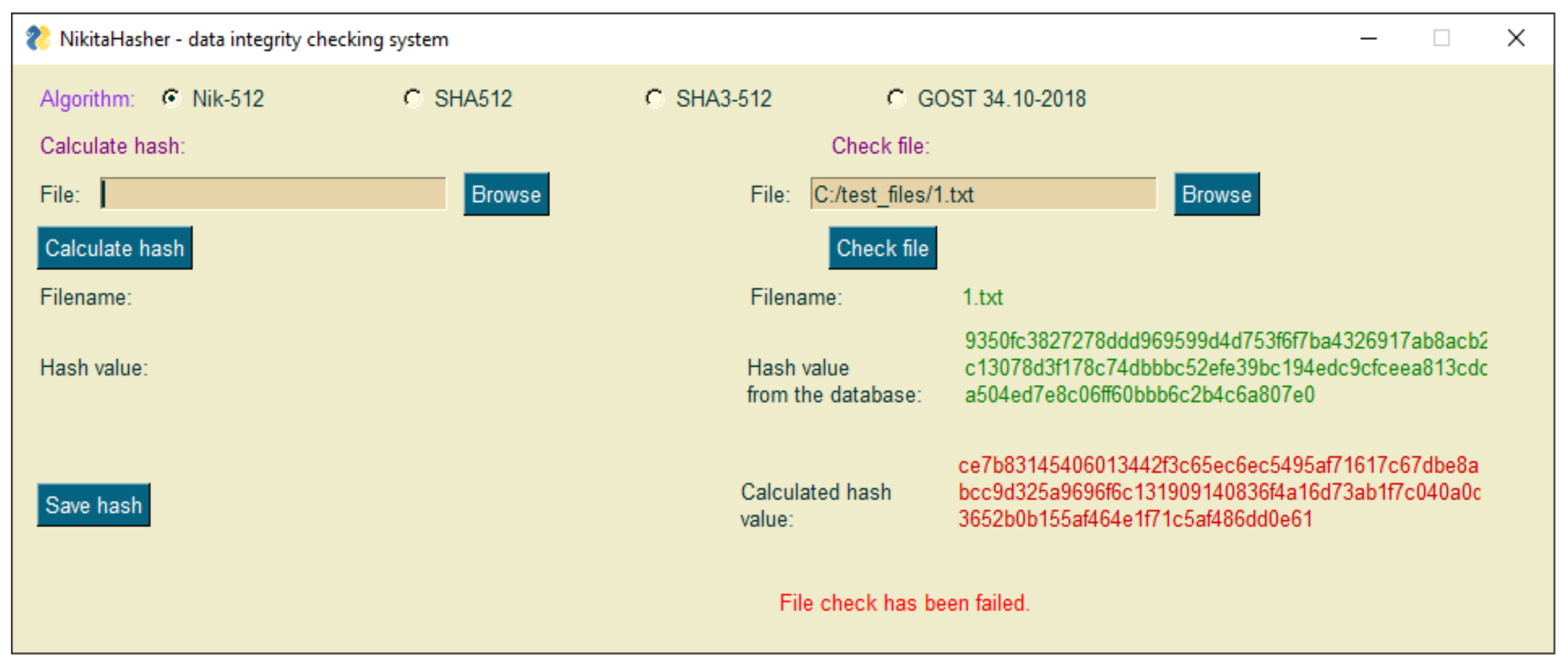Screen dimensions: 1568x667
Task: Click the Check file path input field
Action: pyautogui.click(x=982, y=194)
